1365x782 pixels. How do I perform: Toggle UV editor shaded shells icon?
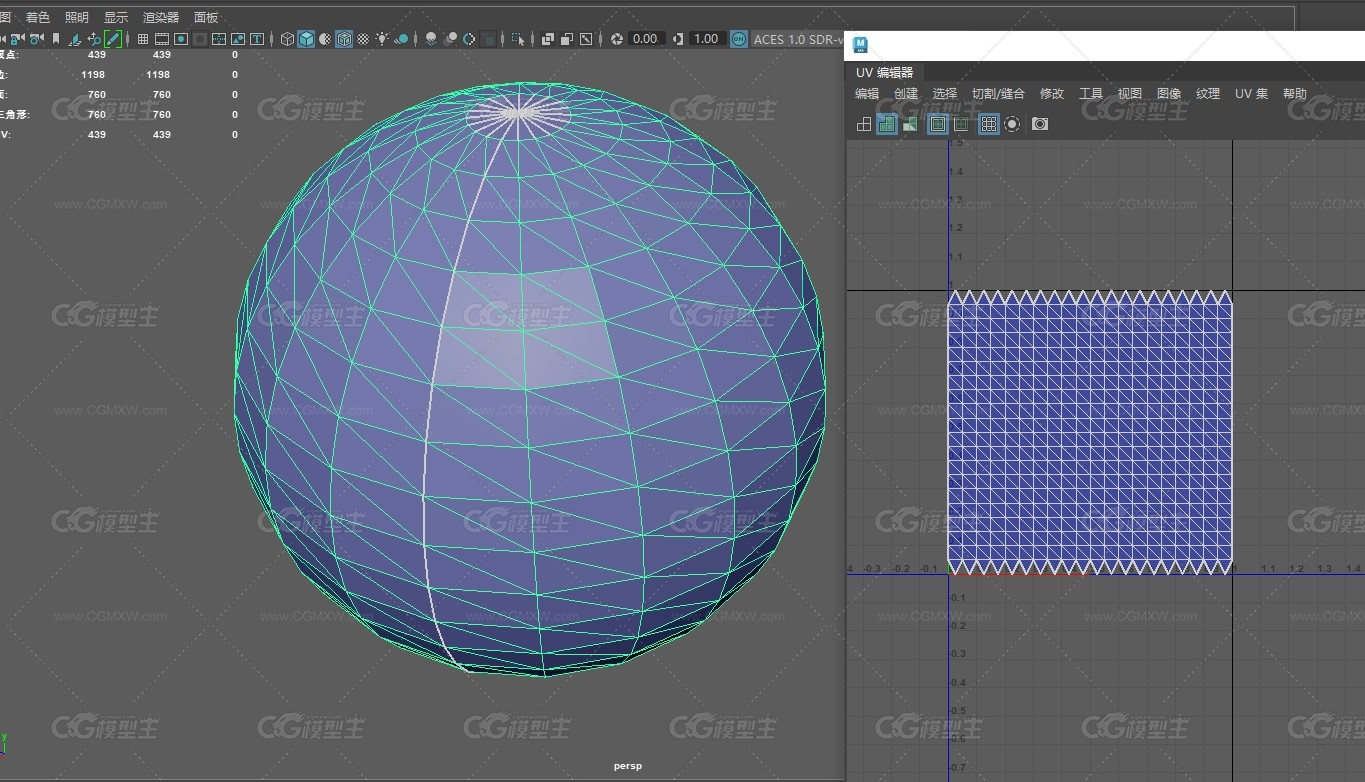(x=887, y=124)
